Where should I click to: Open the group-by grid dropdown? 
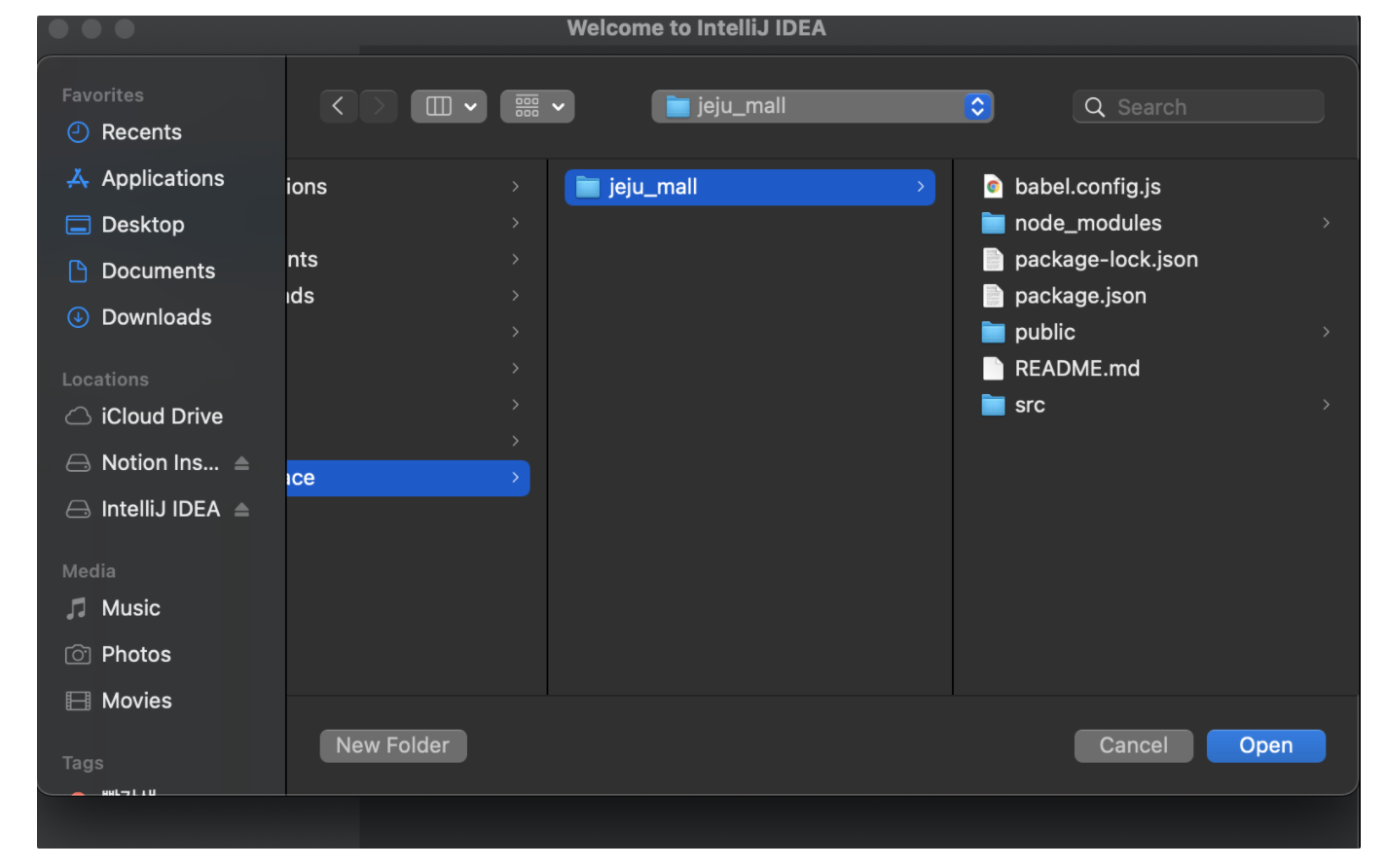tap(537, 106)
